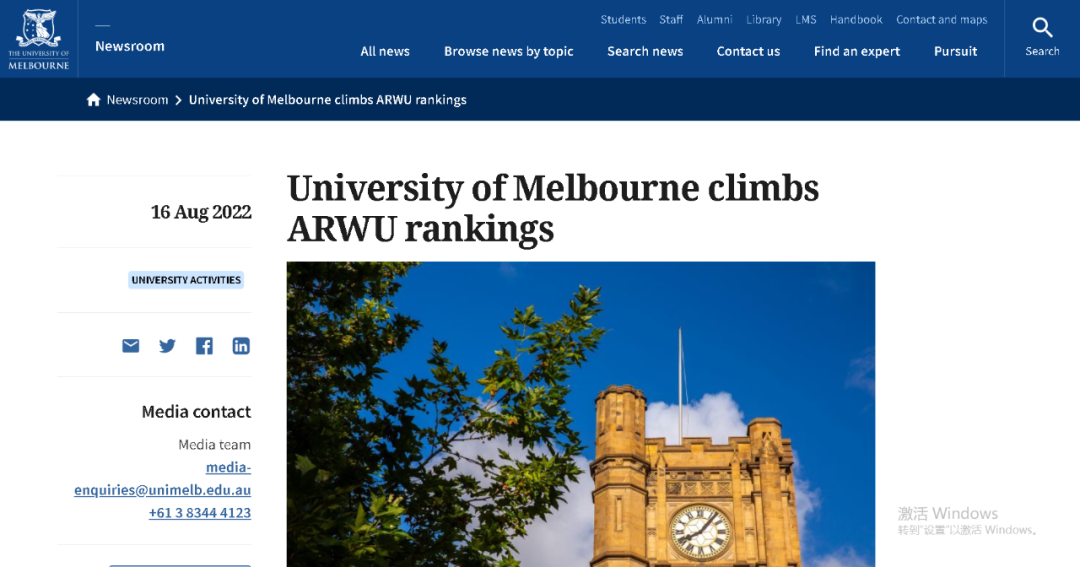Open Browse news by topic
Image resolution: width=1080 pixels, height=567 pixels.
(x=508, y=51)
